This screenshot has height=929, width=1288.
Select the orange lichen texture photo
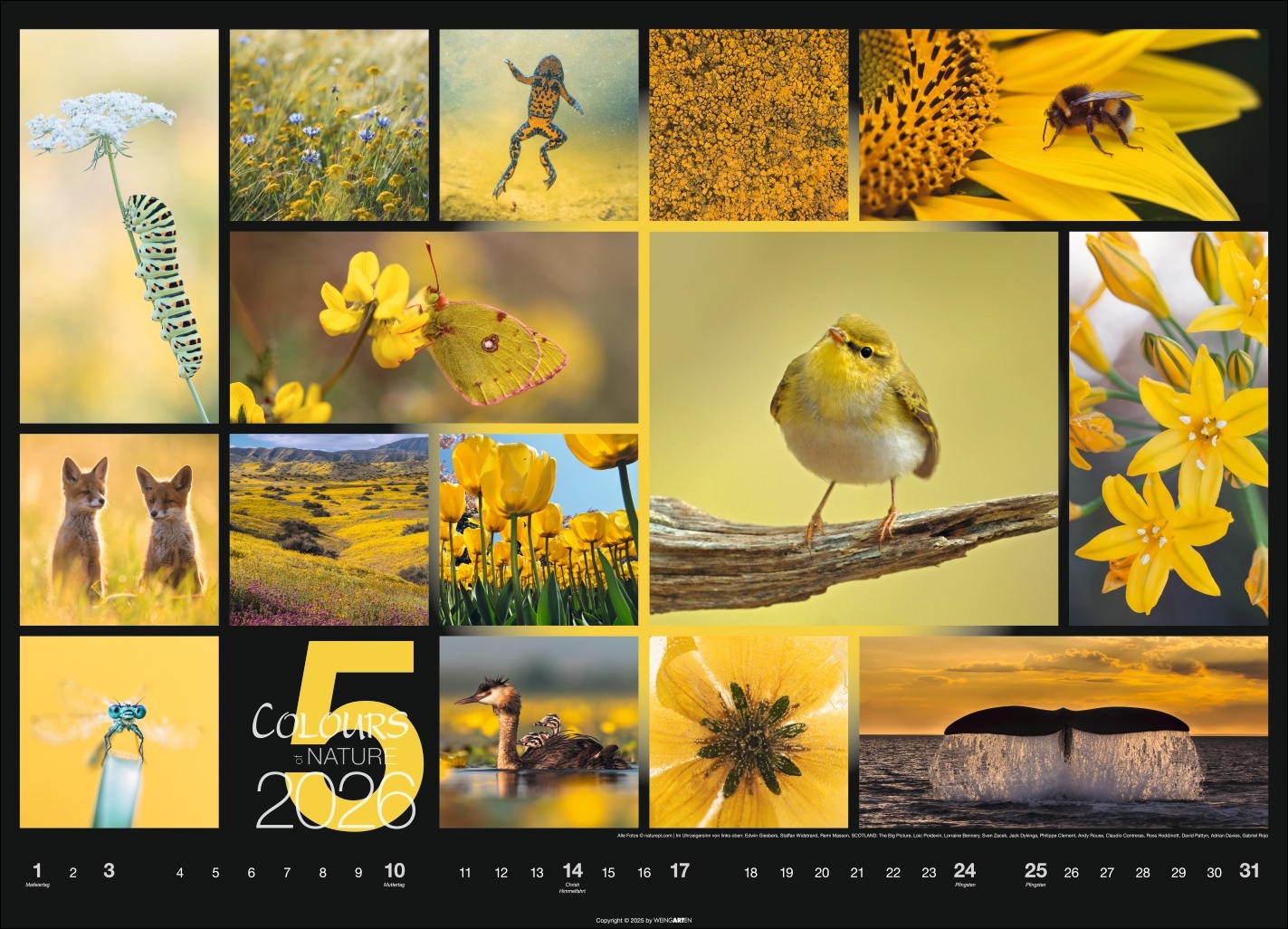coord(749,125)
